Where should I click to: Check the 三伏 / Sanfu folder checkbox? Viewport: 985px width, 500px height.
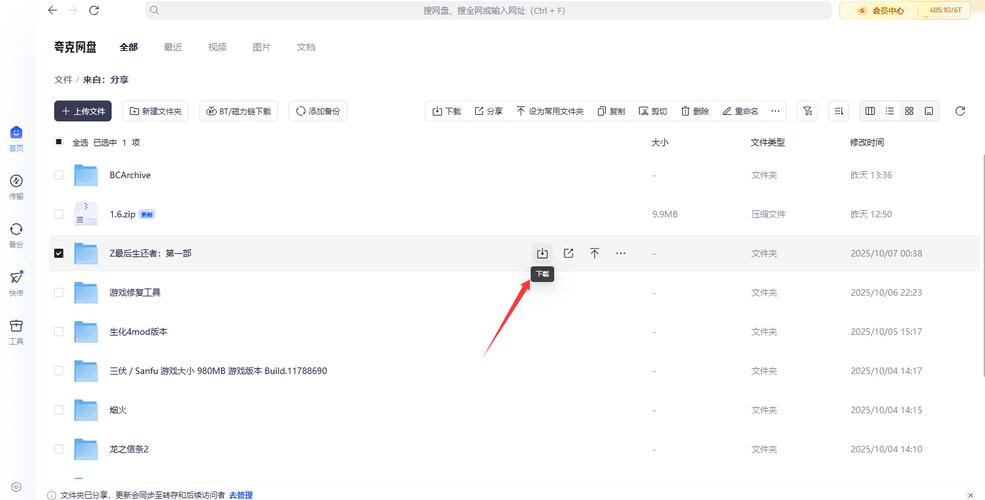58,371
